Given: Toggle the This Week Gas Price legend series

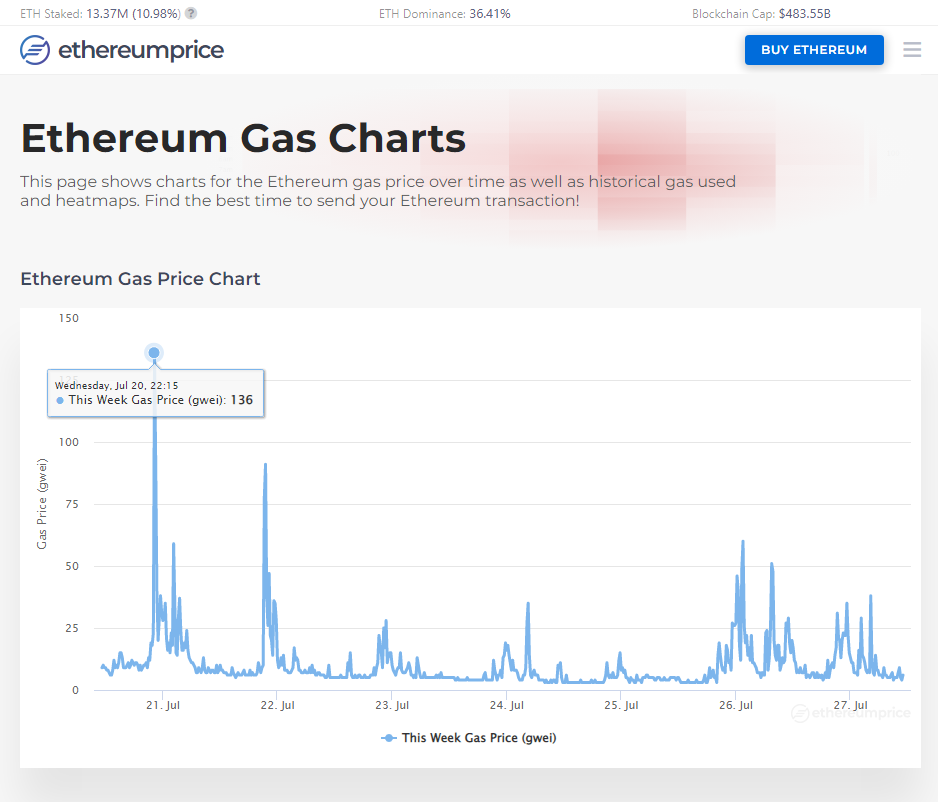Looking at the screenshot, I should click(x=478, y=738).
